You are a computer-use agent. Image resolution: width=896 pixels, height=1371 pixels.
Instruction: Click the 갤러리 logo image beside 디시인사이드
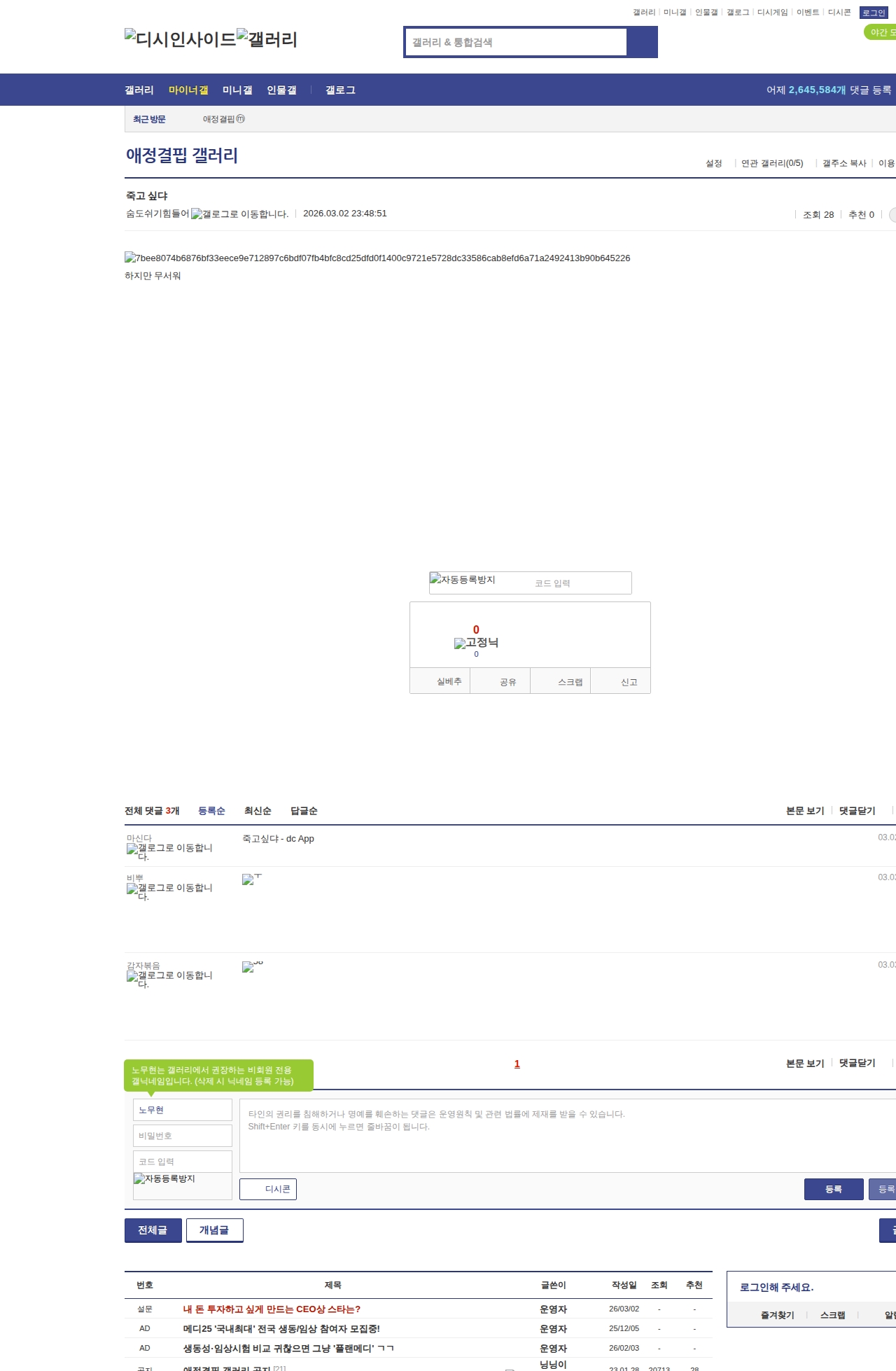(267, 39)
